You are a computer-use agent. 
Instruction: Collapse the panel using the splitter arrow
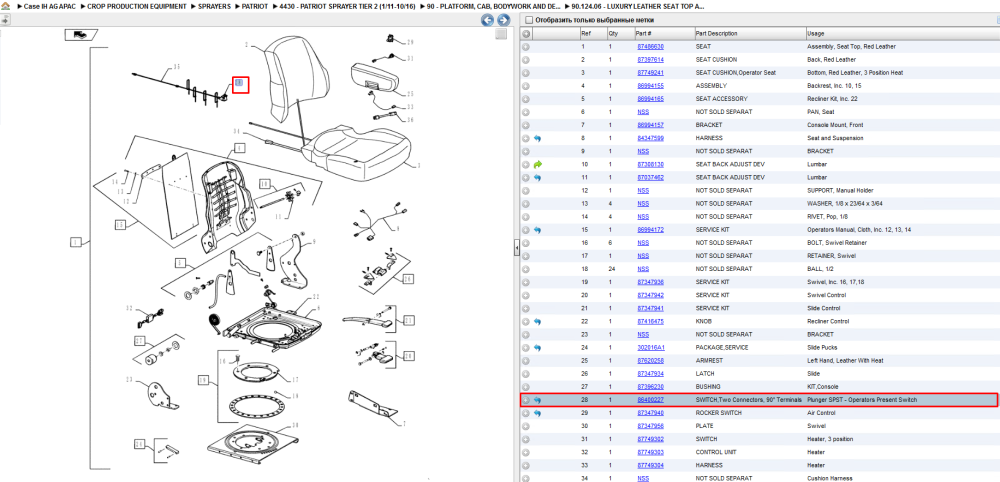coord(517,250)
